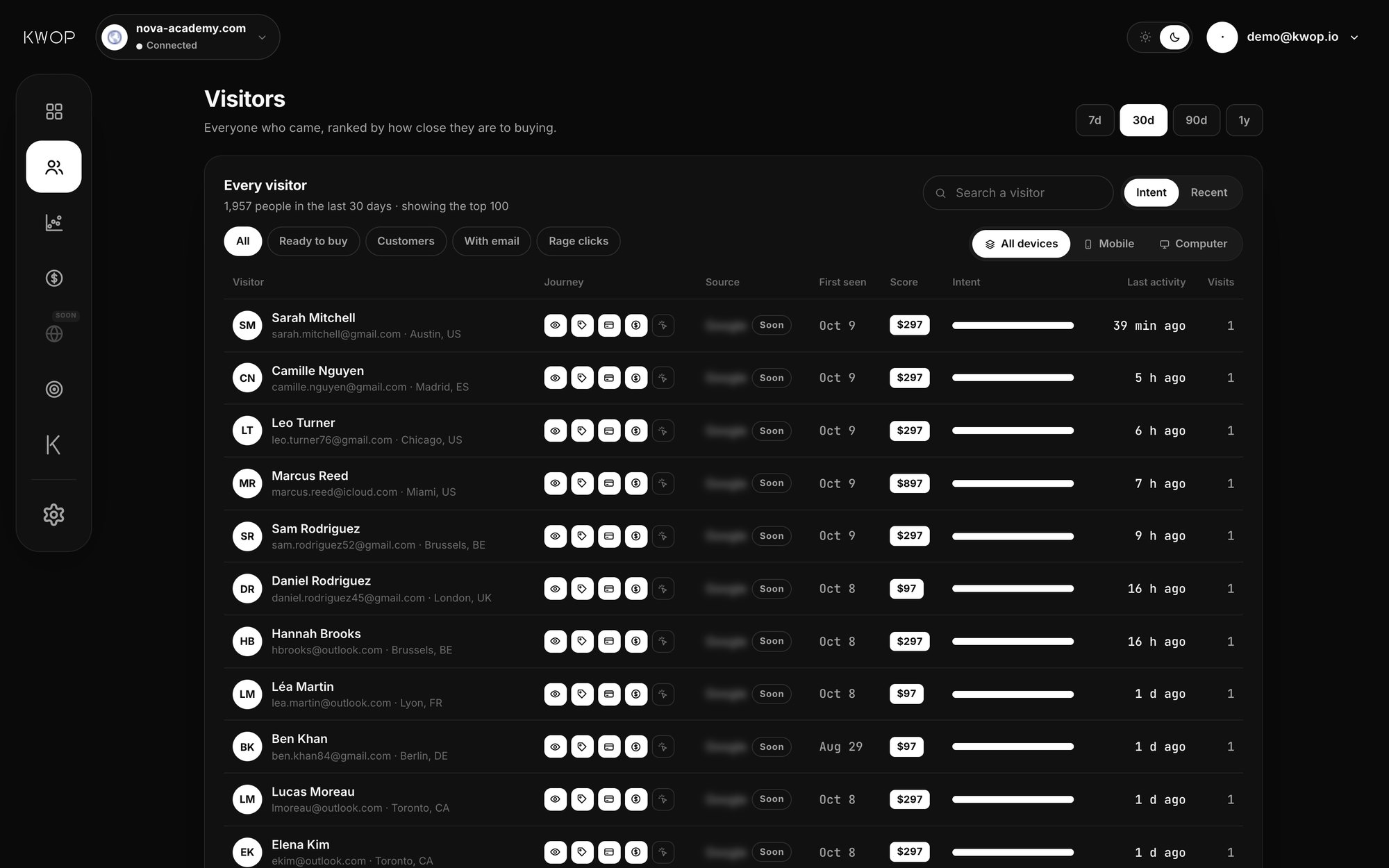Click the dollar journey icon for Marcus Reed
1389x868 pixels.
[x=636, y=483]
